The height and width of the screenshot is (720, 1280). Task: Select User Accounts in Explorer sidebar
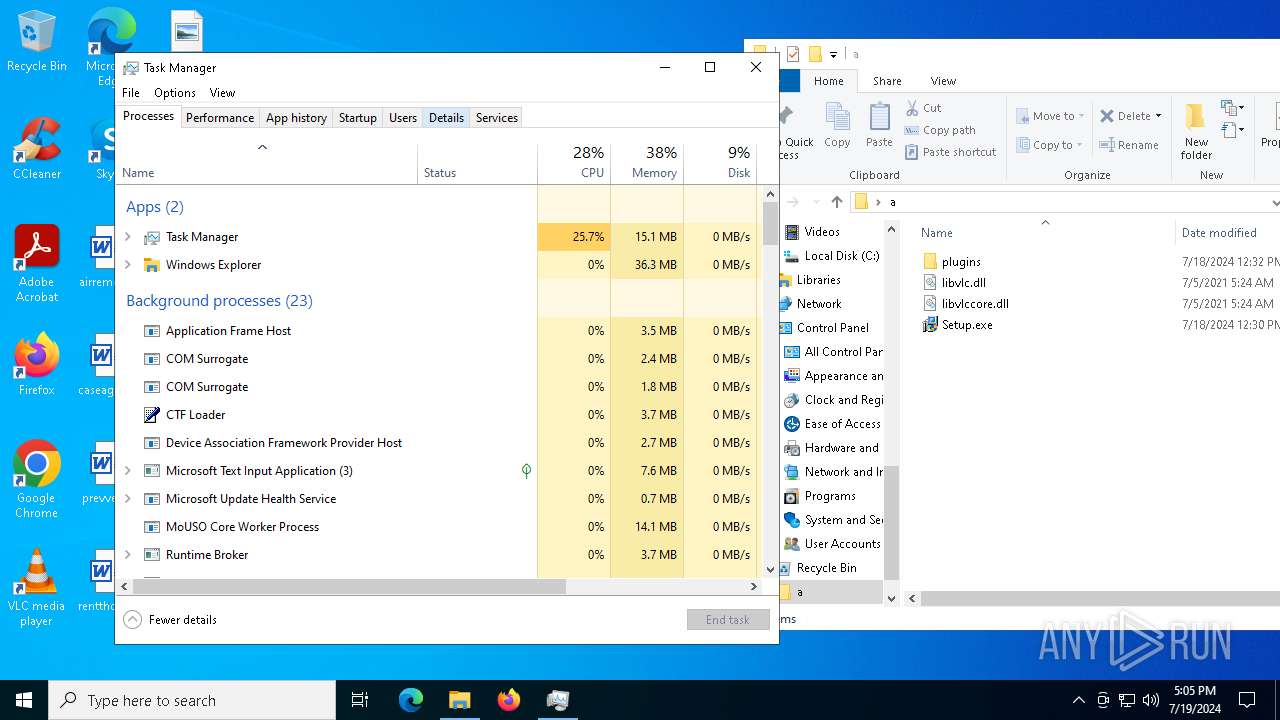833,544
